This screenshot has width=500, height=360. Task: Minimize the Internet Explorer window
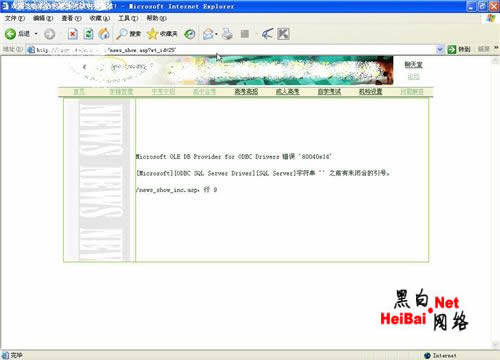click(x=472, y=6)
